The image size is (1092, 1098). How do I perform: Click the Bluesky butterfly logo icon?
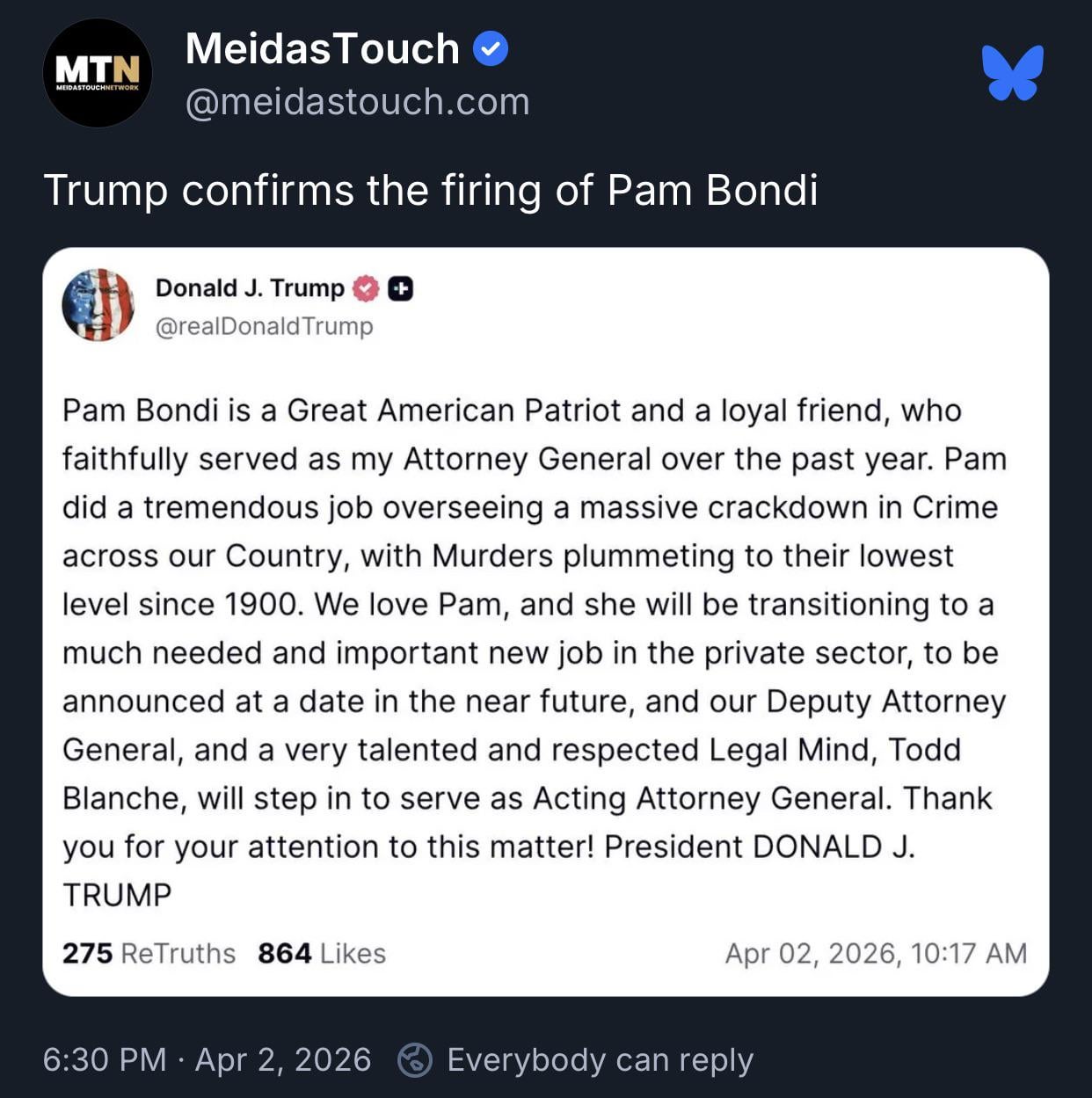point(1013,73)
